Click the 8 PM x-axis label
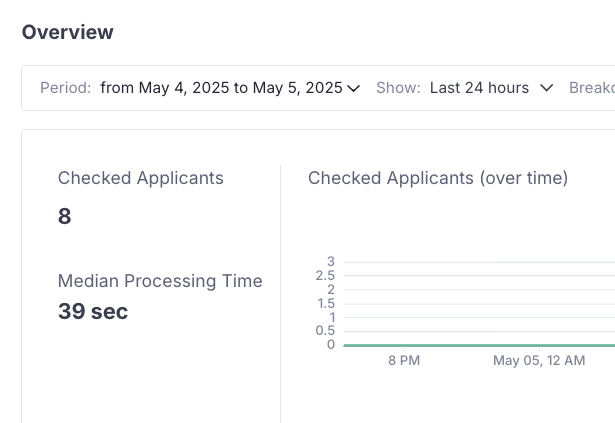 point(404,361)
